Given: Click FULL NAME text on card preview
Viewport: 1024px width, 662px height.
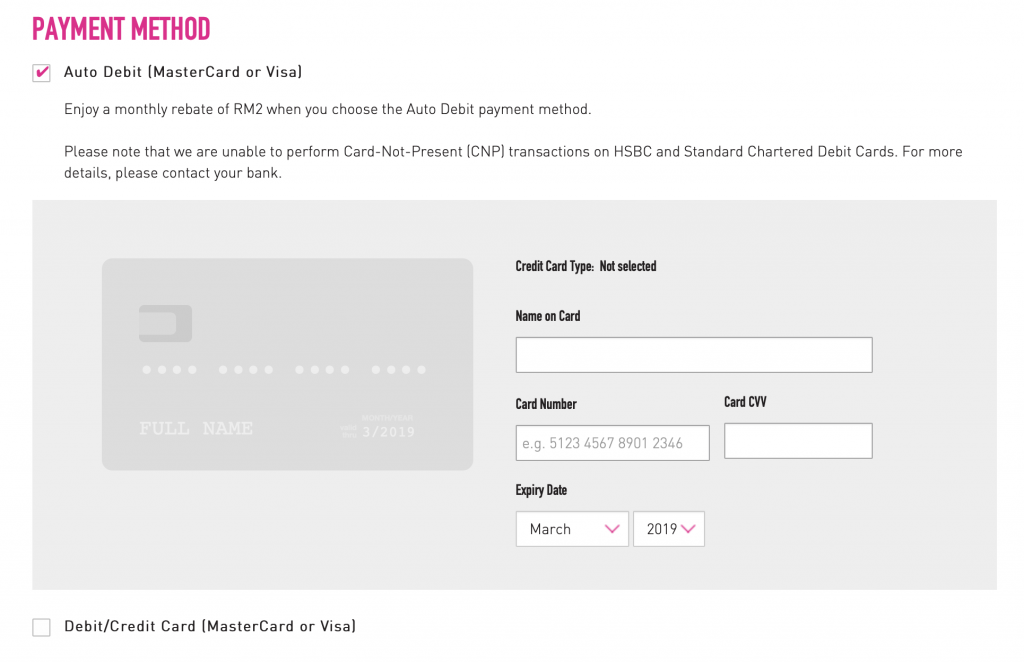Looking at the screenshot, I should click(x=196, y=428).
